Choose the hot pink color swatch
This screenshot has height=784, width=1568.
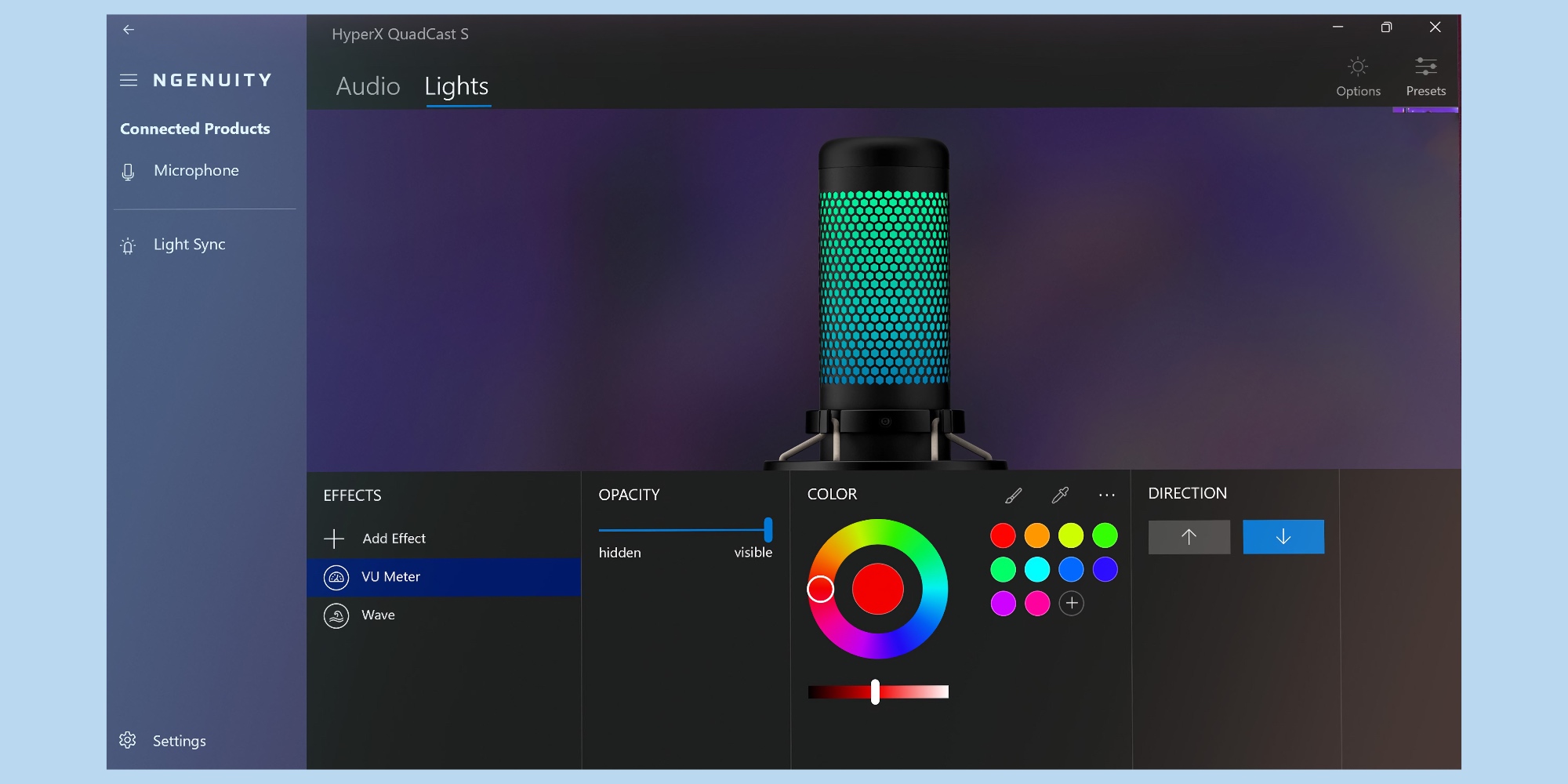coord(1037,604)
